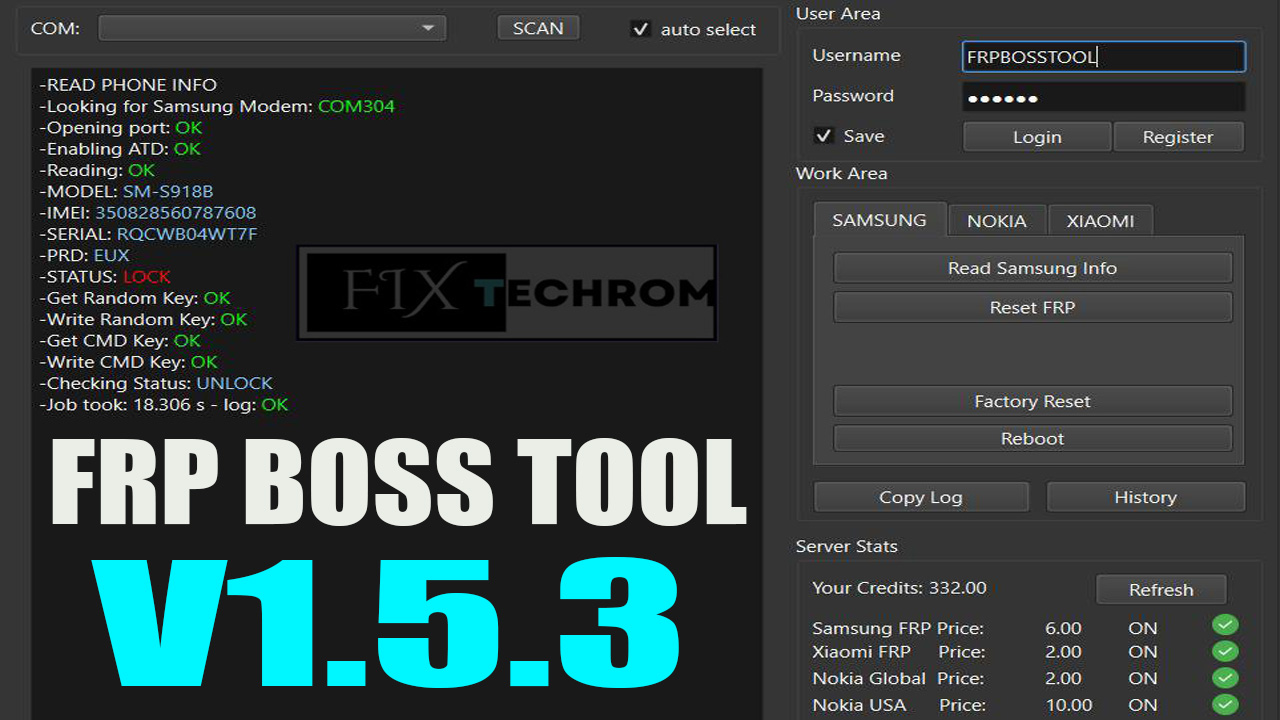The width and height of the screenshot is (1280, 720).
Task: Click the COM304 port text in log
Action: click(x=356, y=106)
